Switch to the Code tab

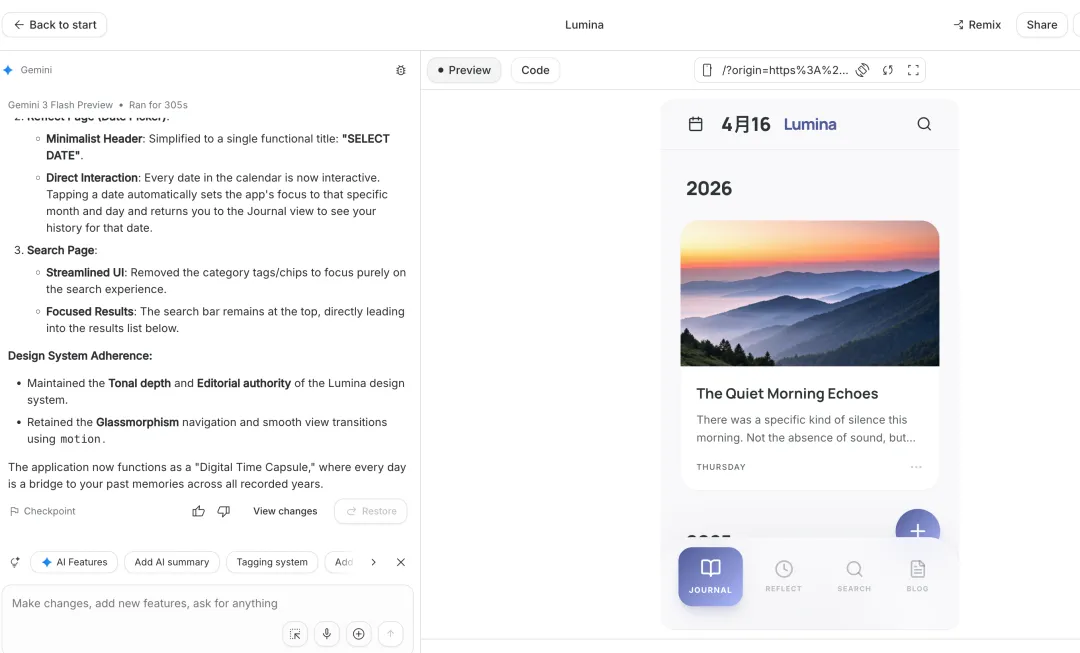pyautogui.click(x=535, y=70)
